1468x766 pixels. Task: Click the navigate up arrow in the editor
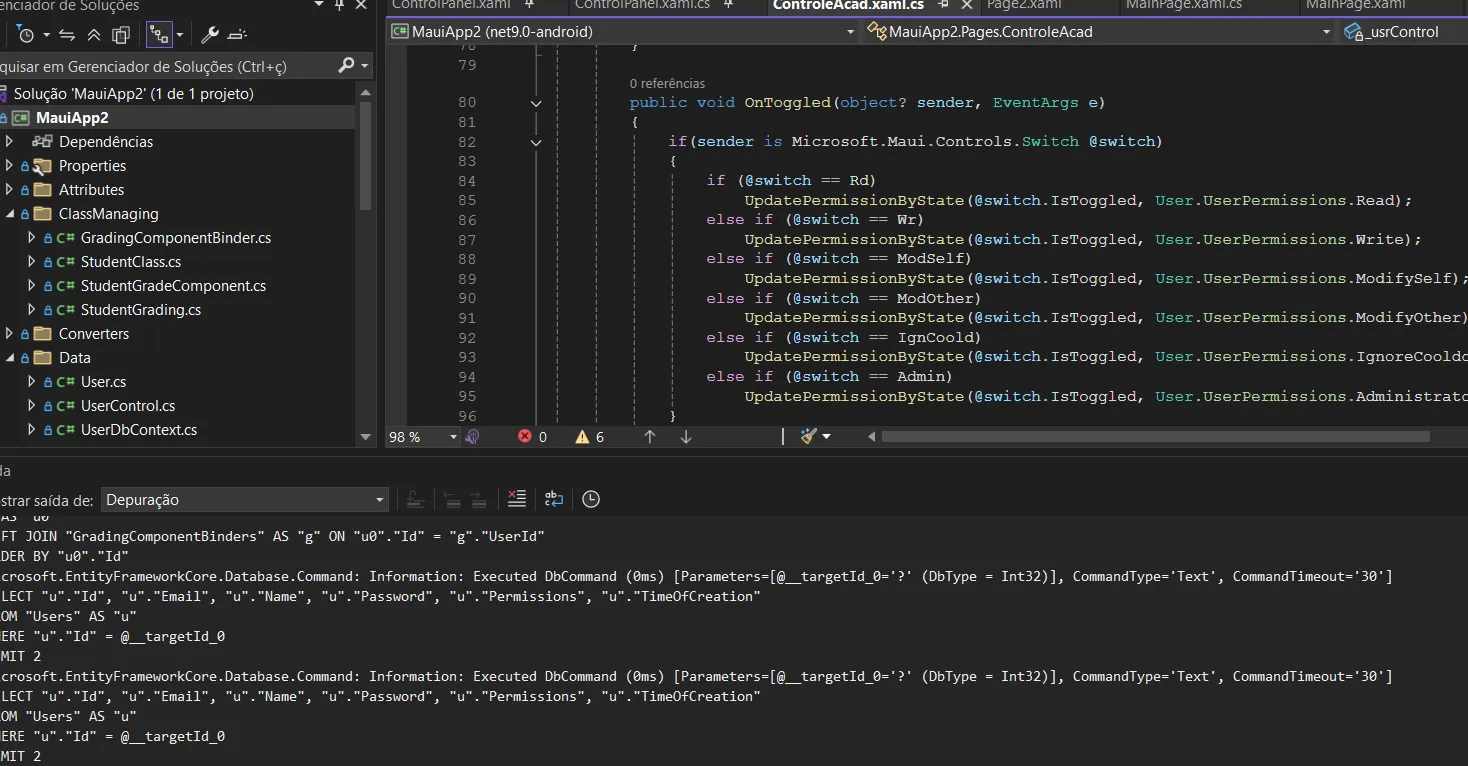[648, 436]
